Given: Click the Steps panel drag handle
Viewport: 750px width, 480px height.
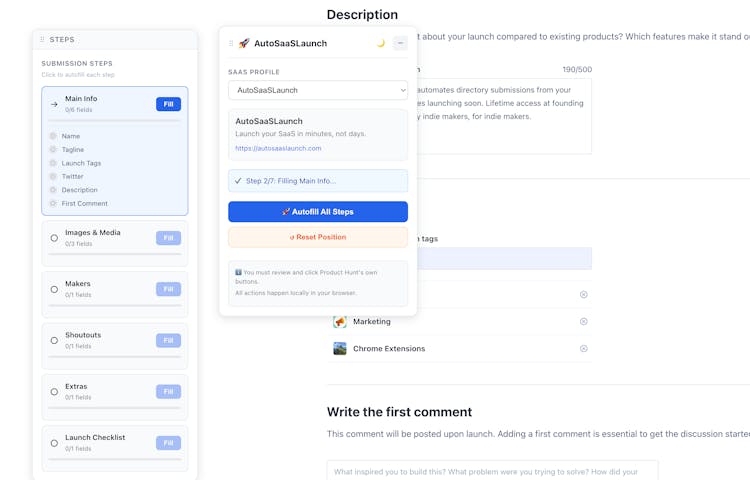Looking at the screenshot, I should [42, 40].
